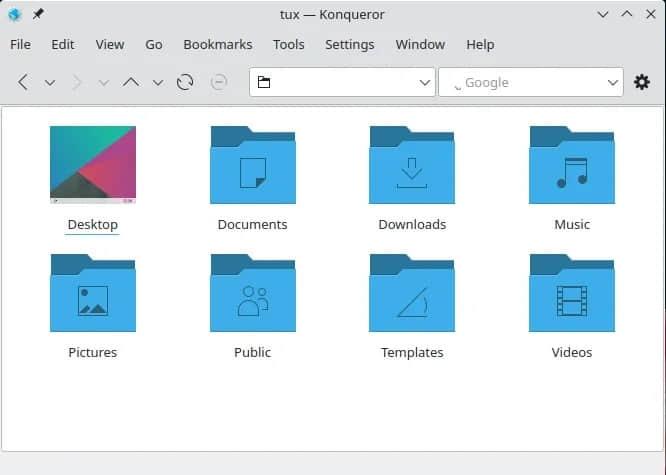The height and width of the screenshot is (475, 666).
Task: Open the Tools menu
Action: (x=288, y=44)
